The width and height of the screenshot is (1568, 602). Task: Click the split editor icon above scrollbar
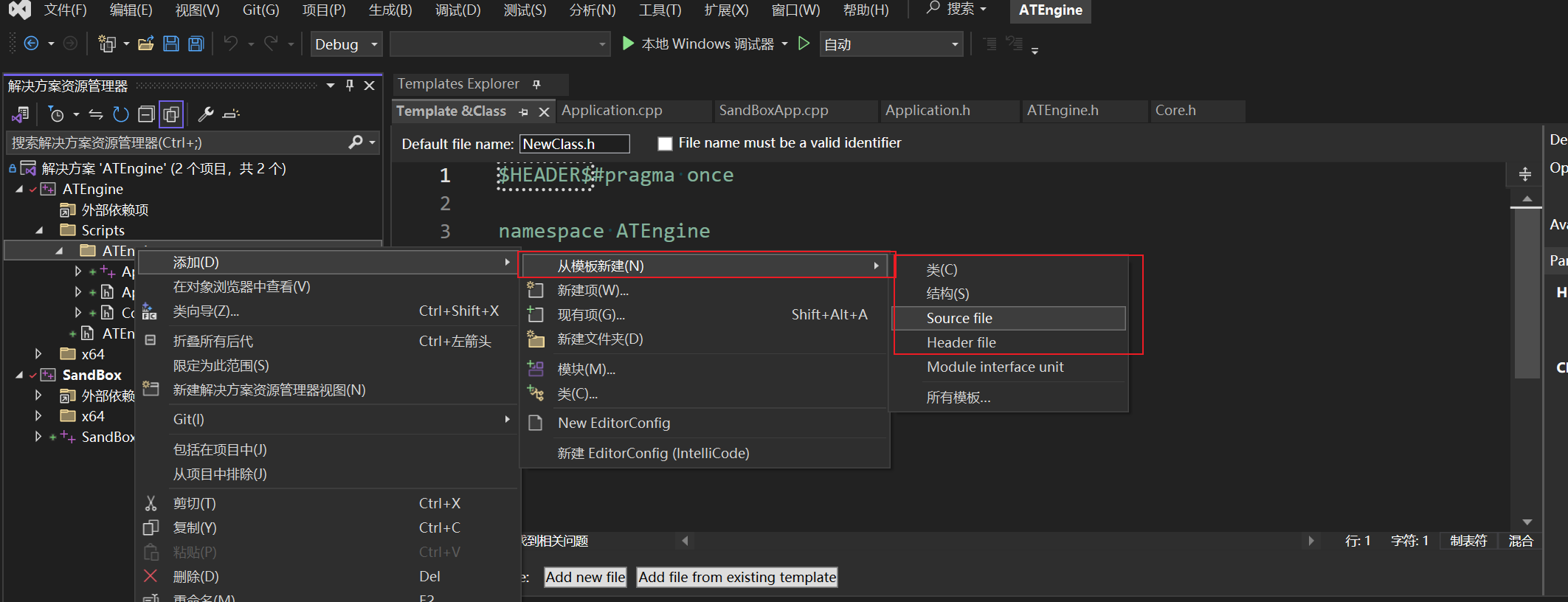point(1525,175)
